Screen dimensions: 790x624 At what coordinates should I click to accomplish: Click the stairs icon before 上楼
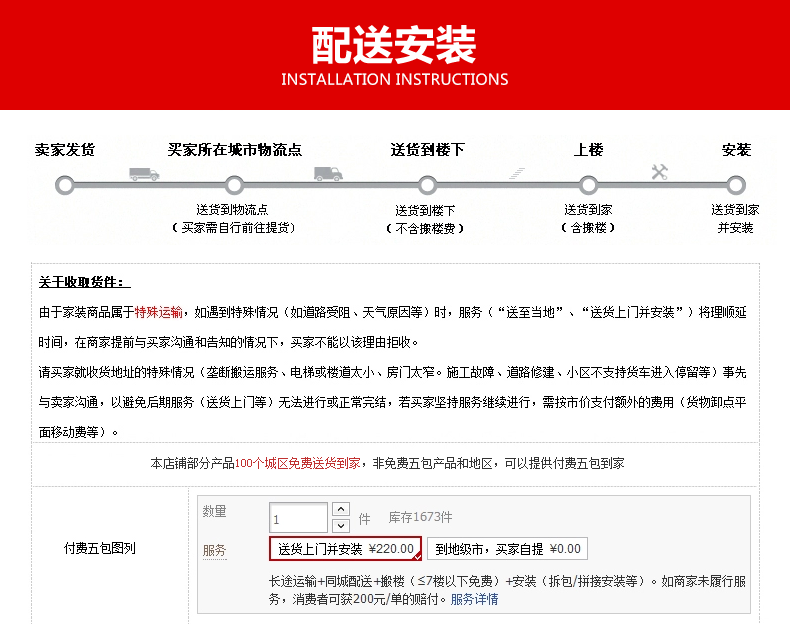pyautogui.click(x=516, y=173)
